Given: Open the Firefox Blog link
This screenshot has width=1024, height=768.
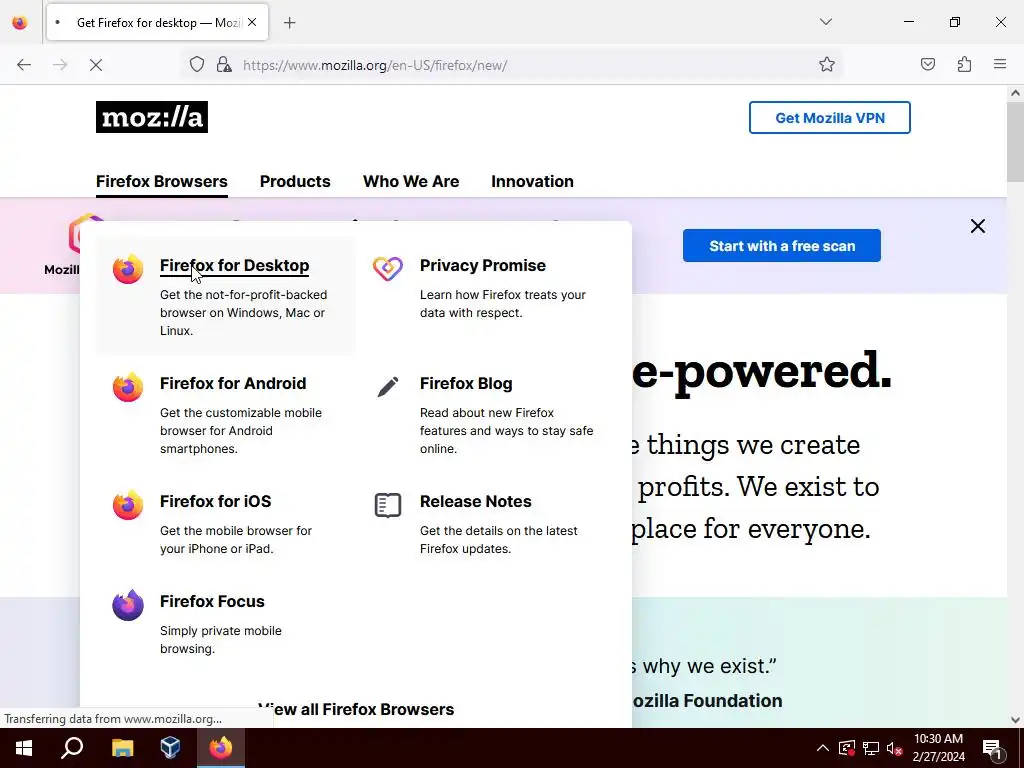Looking at the screenshot, I should tap(466, 383).
